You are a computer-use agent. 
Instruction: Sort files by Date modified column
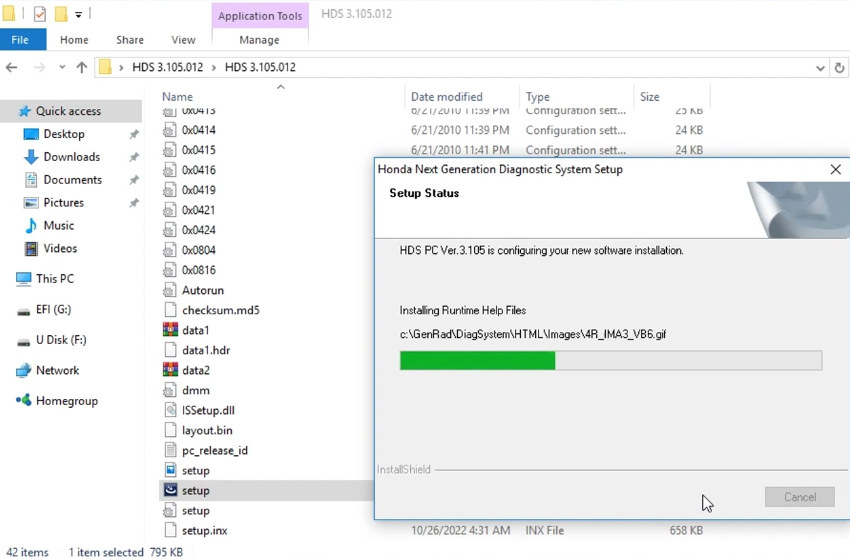click(x=447, y=97)
